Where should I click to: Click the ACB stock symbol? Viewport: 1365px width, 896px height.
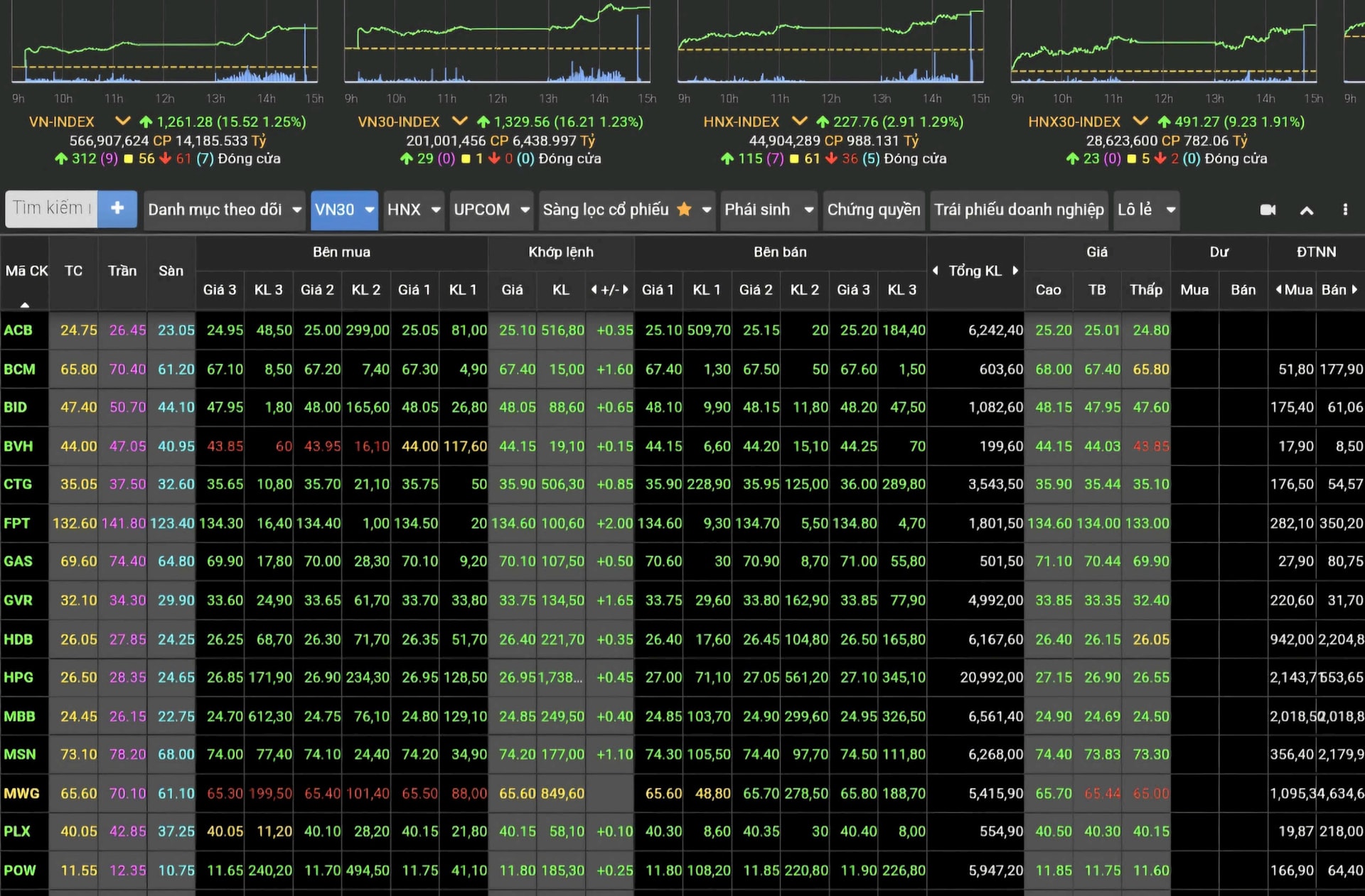point(18,330)
